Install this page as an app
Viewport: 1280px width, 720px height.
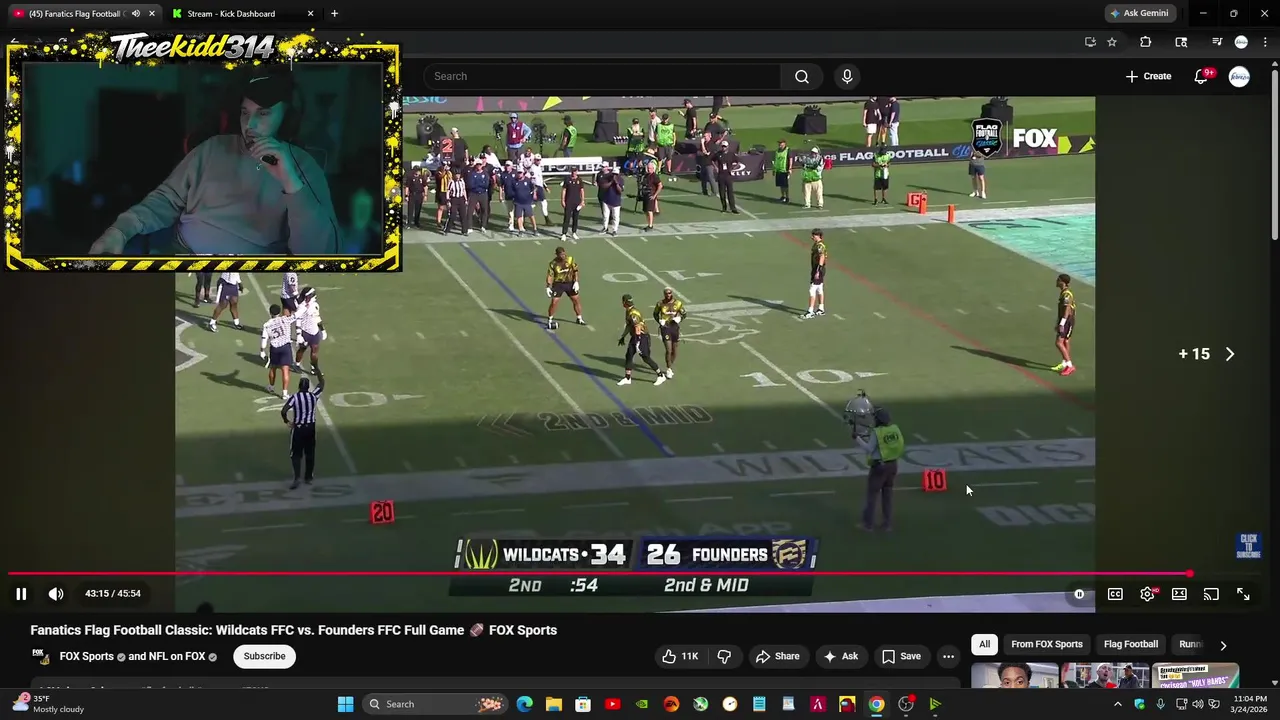point(1090,42)
